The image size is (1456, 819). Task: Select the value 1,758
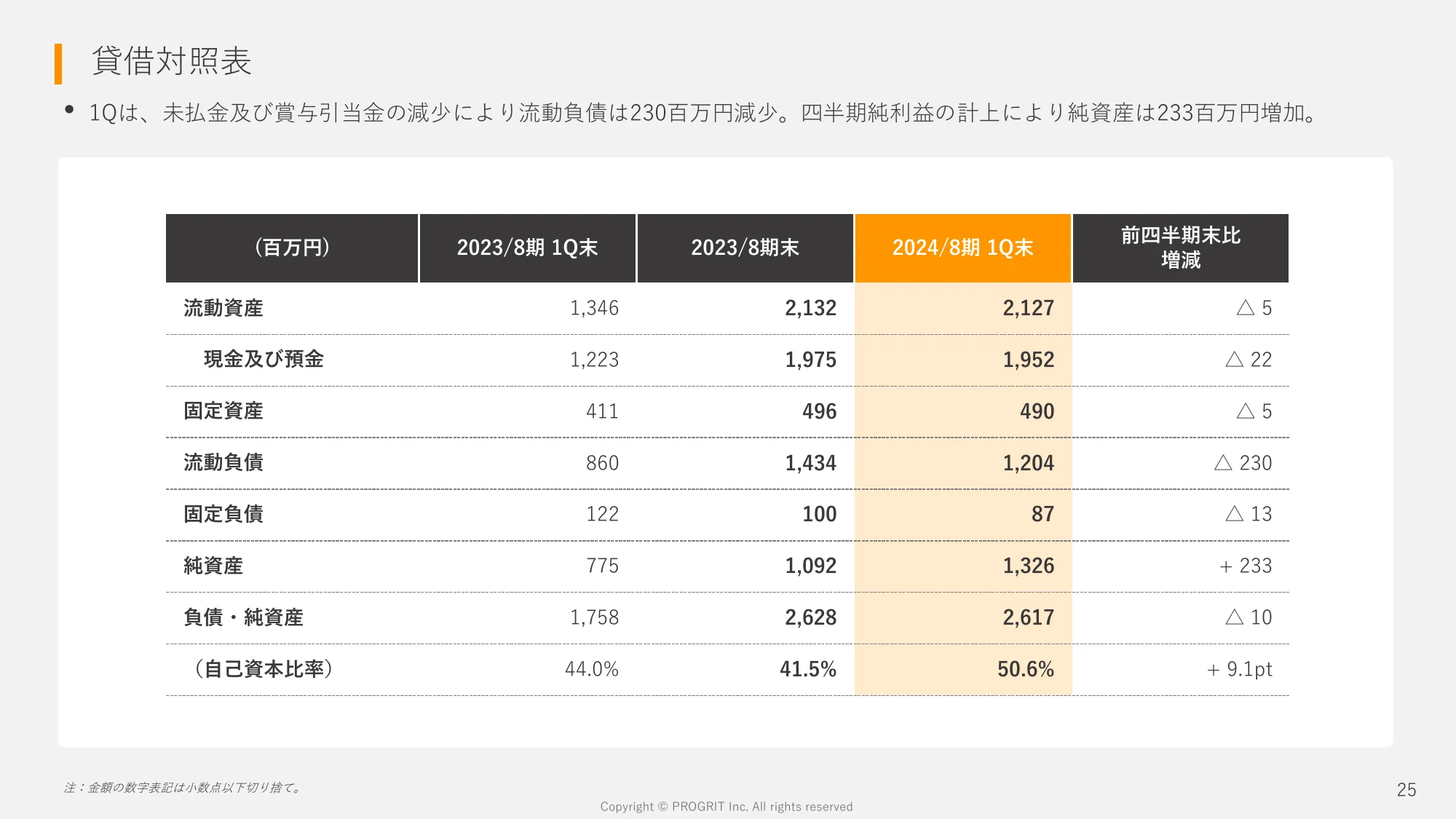594,617
